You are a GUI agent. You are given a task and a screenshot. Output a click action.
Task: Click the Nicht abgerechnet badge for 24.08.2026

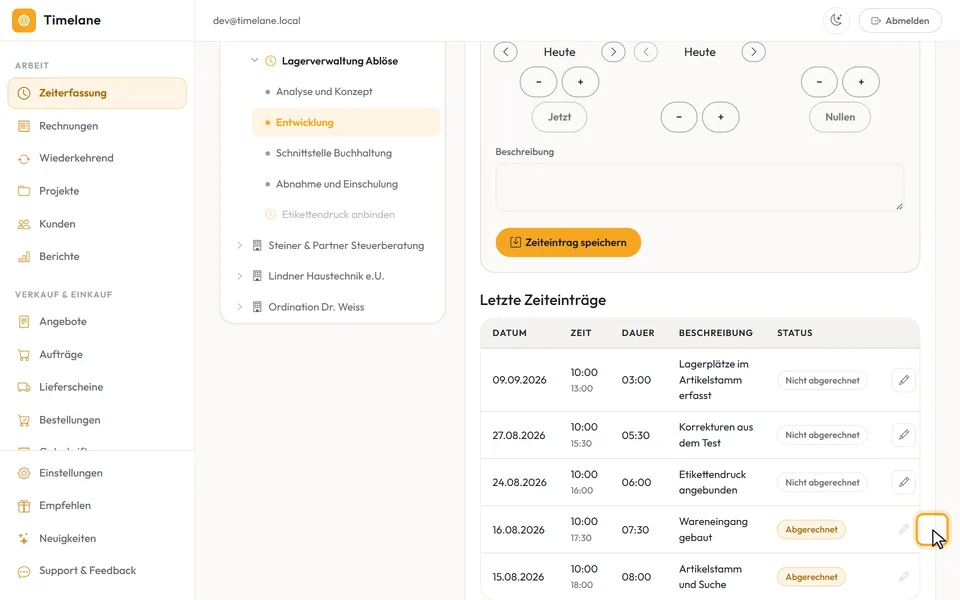coord(822,482)
